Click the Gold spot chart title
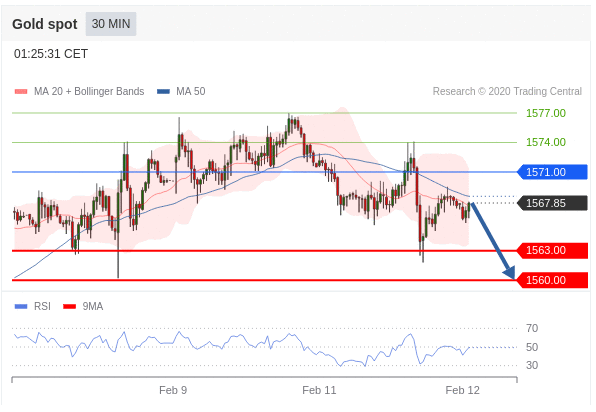The image size is (596, 412). pos(44,24)
